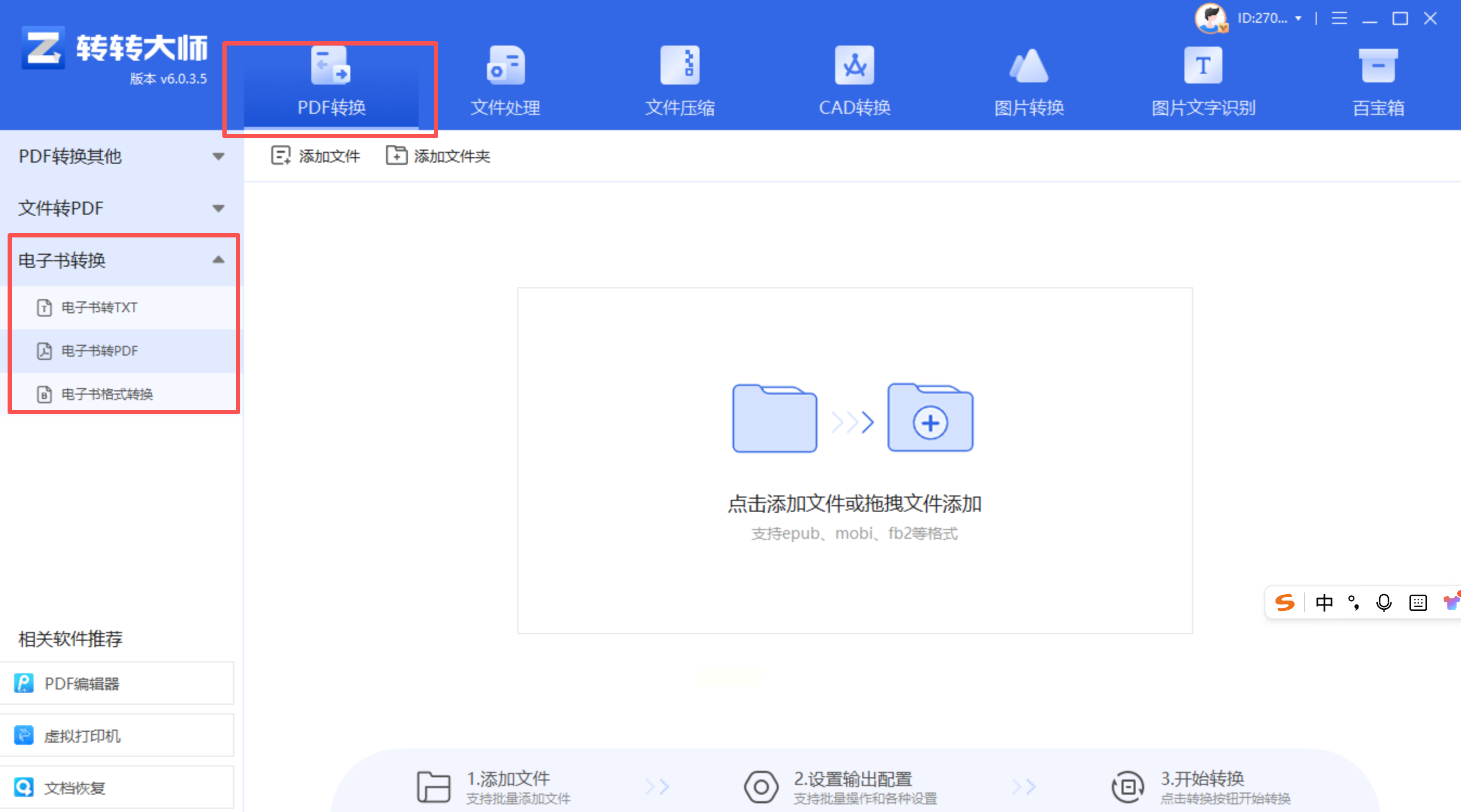The image size is (1461, 812).
Task: Select the PDF转换 tab
Action: pyautogui.click(x=331, y=85)
